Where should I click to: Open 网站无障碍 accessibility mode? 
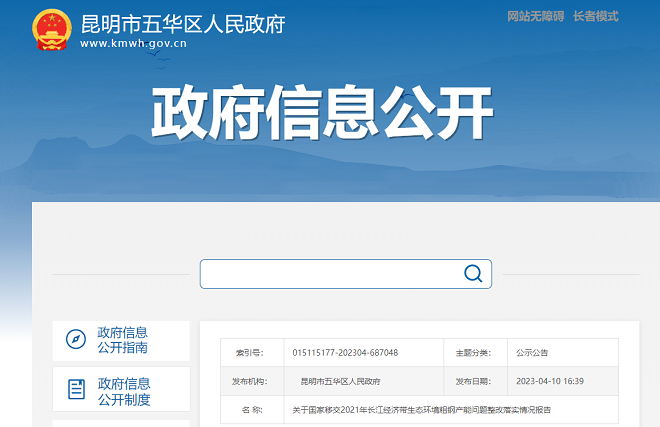click(535, 16)
